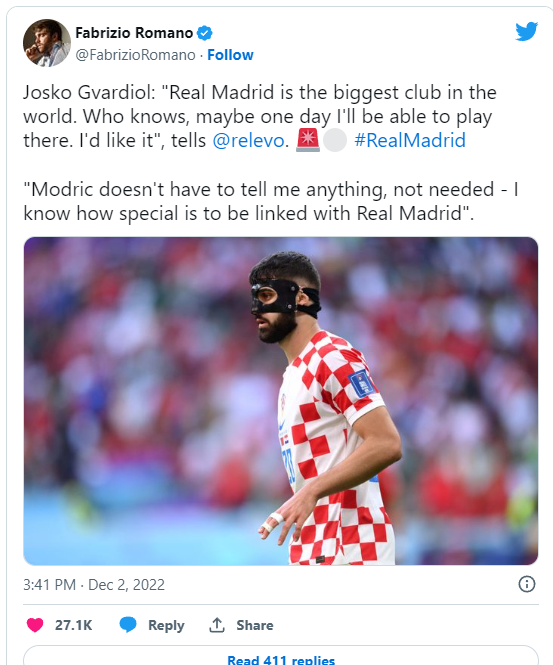This screenshot has height=665, width=553.
Task: Click the 27.1K likes count
Action: pos(73,625)
